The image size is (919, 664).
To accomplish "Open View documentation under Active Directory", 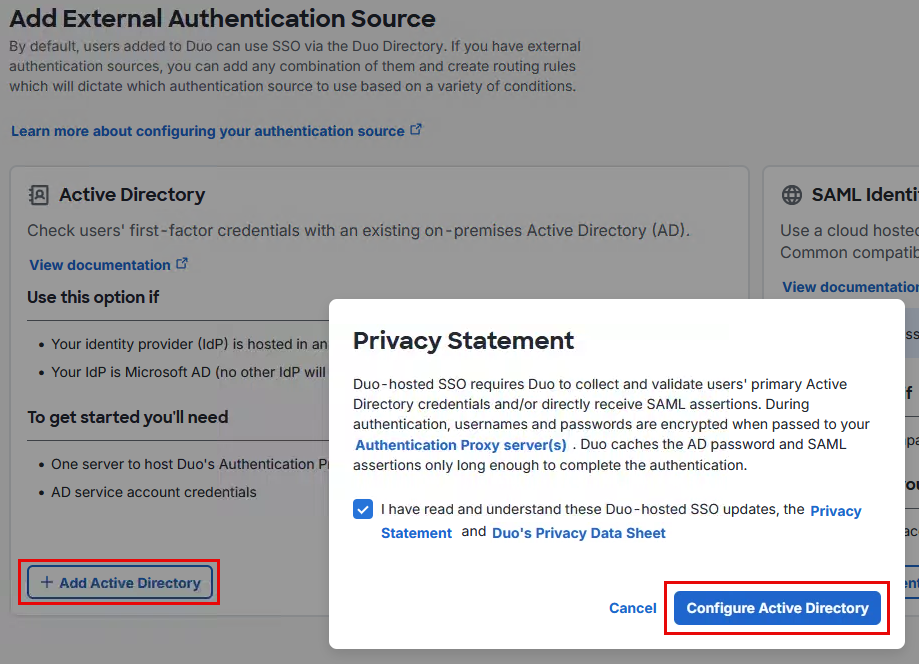I will [x=100, y=265].
